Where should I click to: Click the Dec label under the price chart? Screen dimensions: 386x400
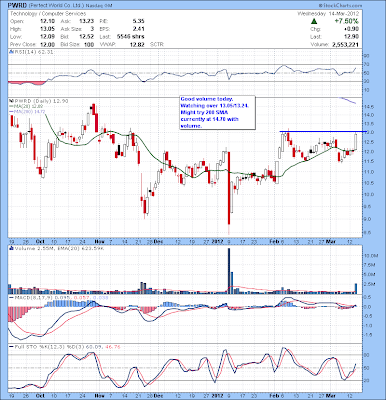(157, 241)
